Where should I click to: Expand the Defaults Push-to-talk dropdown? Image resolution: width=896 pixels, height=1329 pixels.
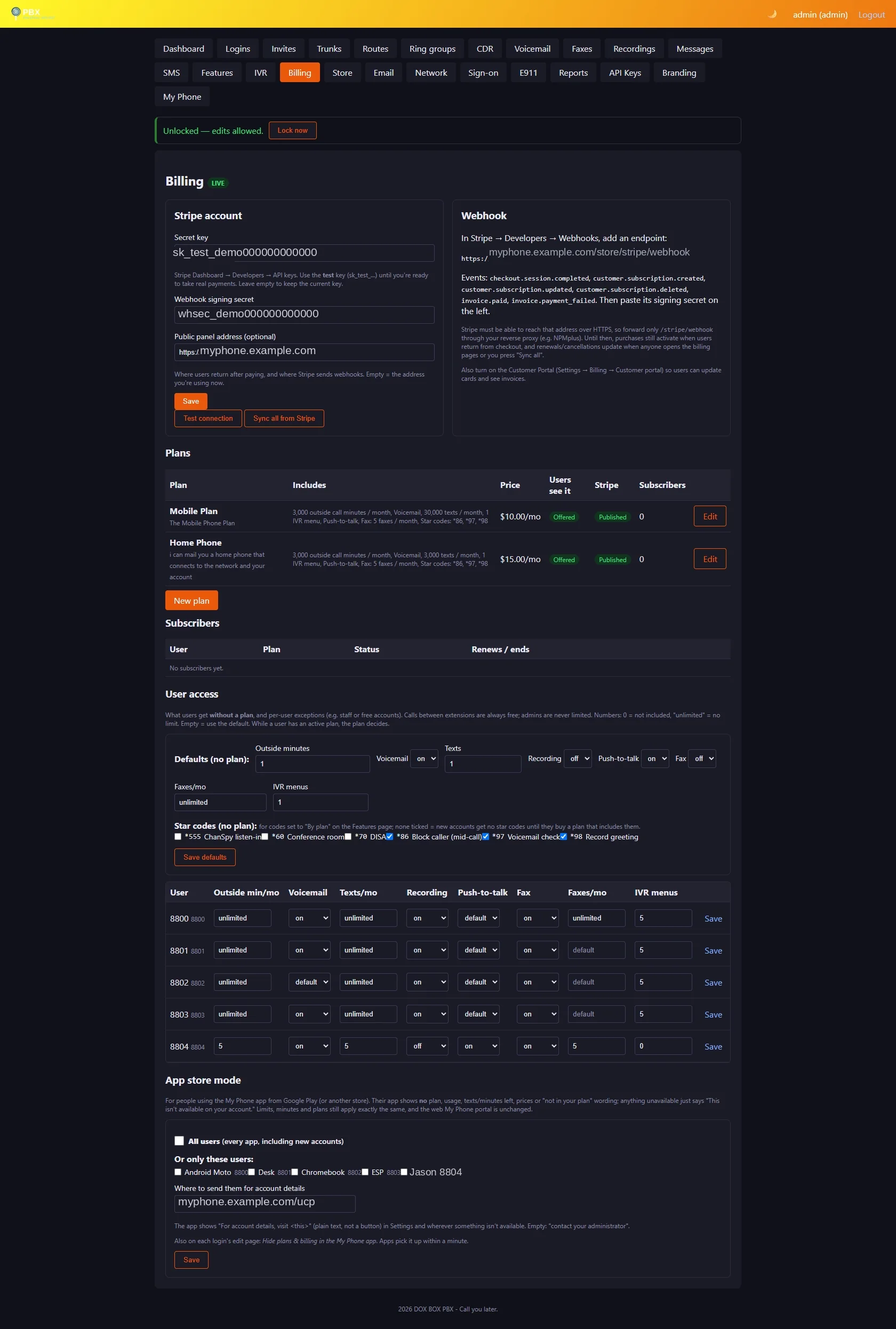[655, 759]
